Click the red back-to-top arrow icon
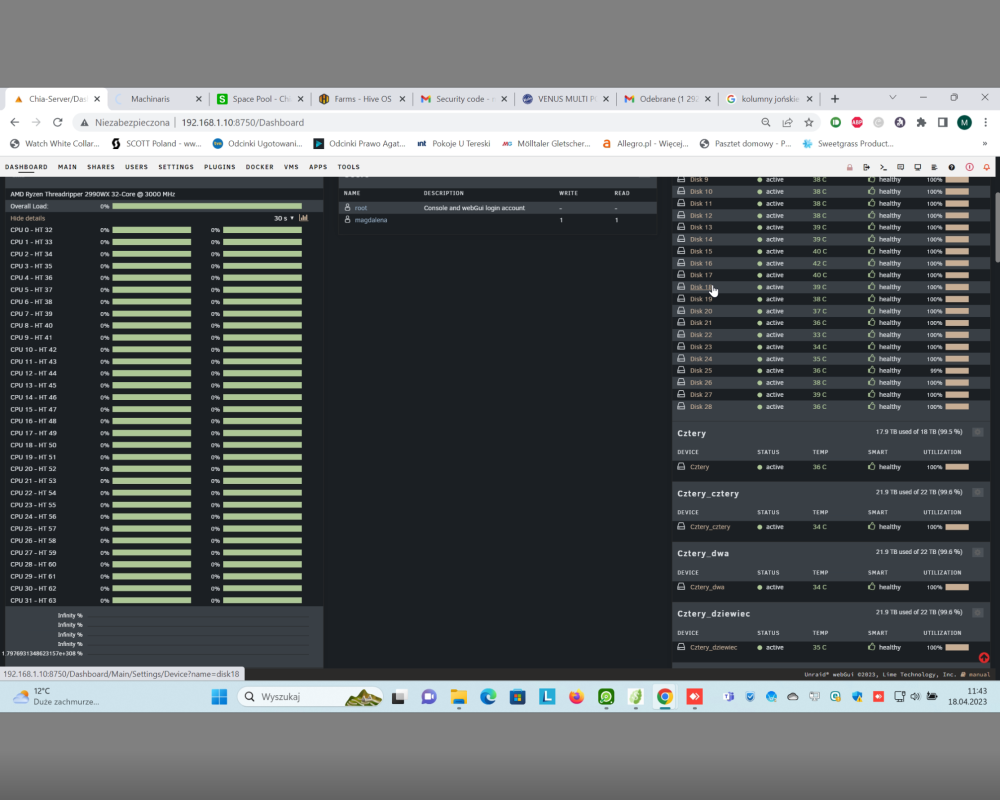Image resolution: width=1000 pixels, height=800 pixels. coord(984,658)
